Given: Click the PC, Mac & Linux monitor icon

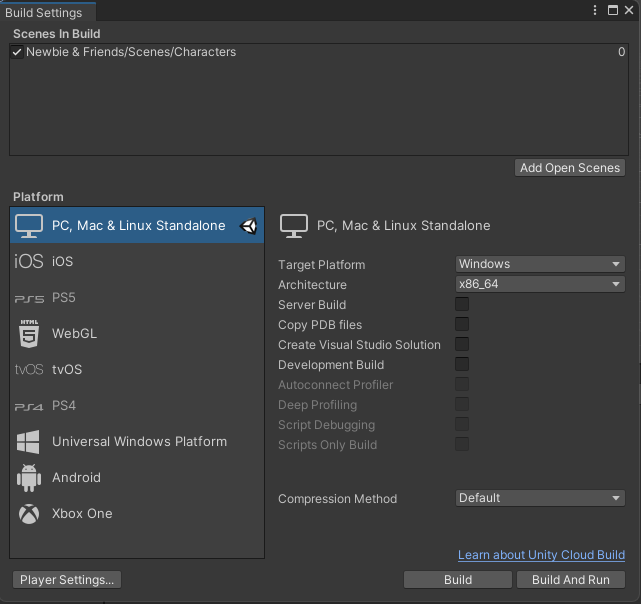Looking at the screenshot, I should [x=29, y=226].
